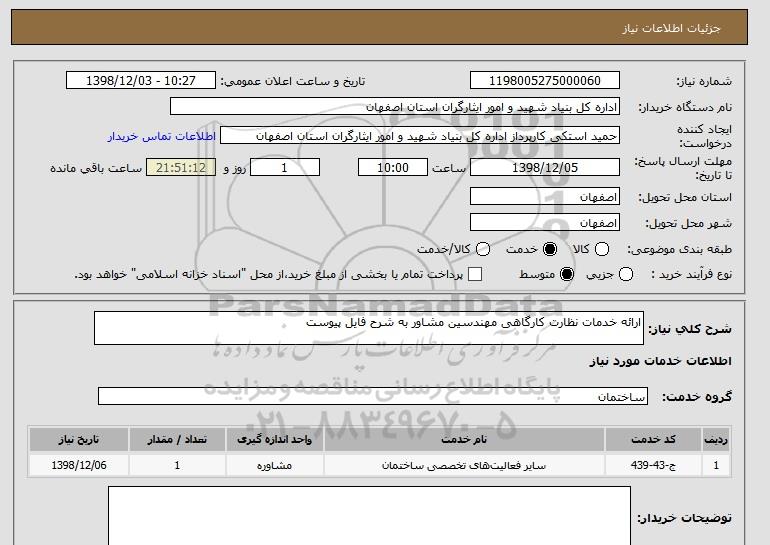The image size is (770, 545).
Task: Click the تاریخ نیاز column header
Action: click(x=79, y=439)
